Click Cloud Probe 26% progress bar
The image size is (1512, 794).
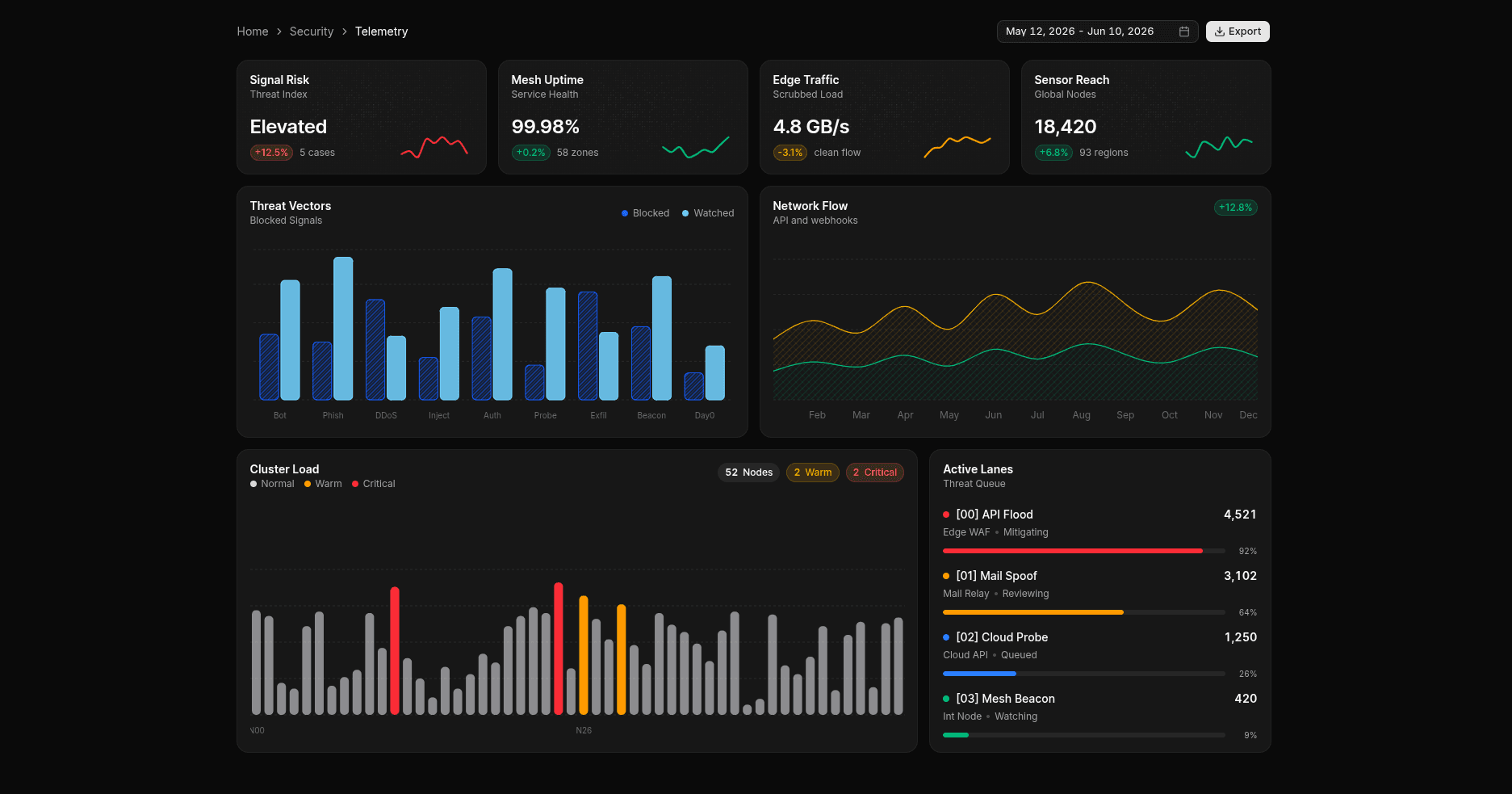tap(1084, 674)
